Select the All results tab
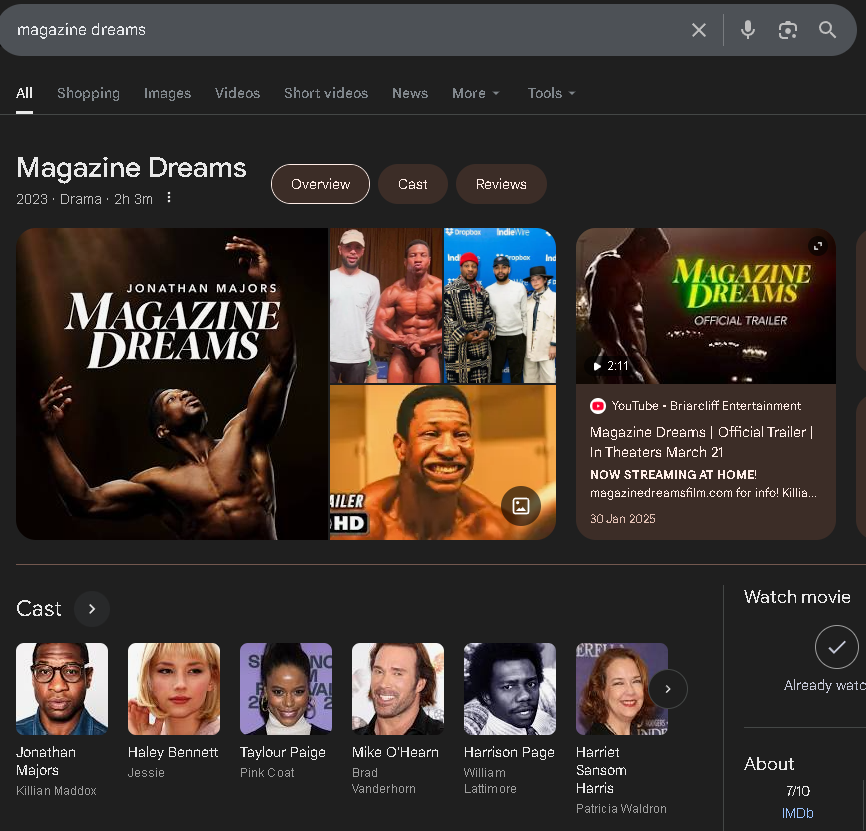This screenshot has width=866, height=831. pos(24,93)
